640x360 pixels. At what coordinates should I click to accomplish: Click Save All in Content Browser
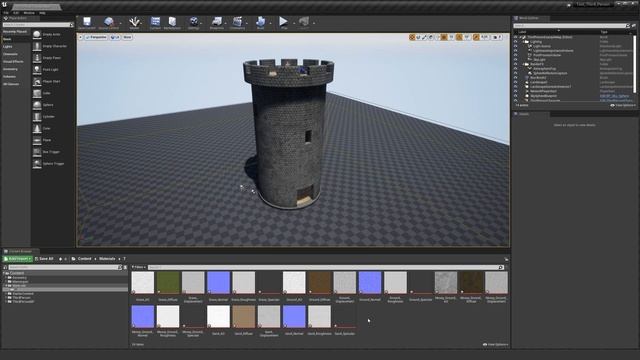click(x=44, y=259)
